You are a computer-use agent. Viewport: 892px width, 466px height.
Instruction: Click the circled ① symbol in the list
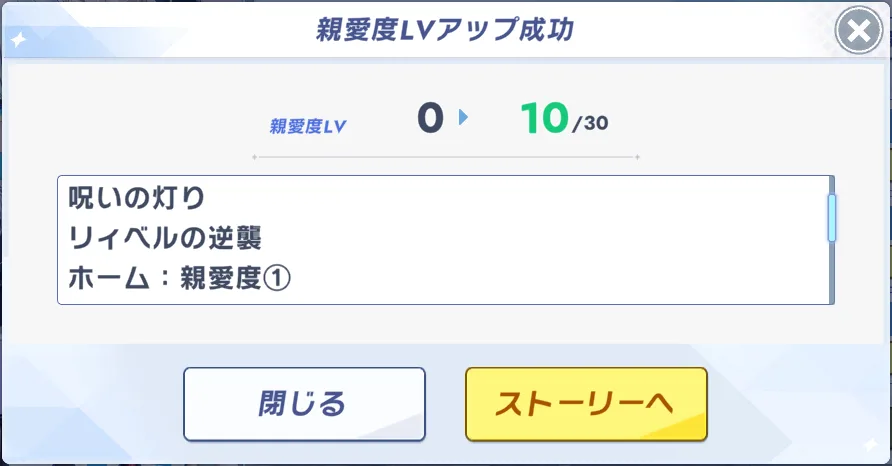(278, 280)
